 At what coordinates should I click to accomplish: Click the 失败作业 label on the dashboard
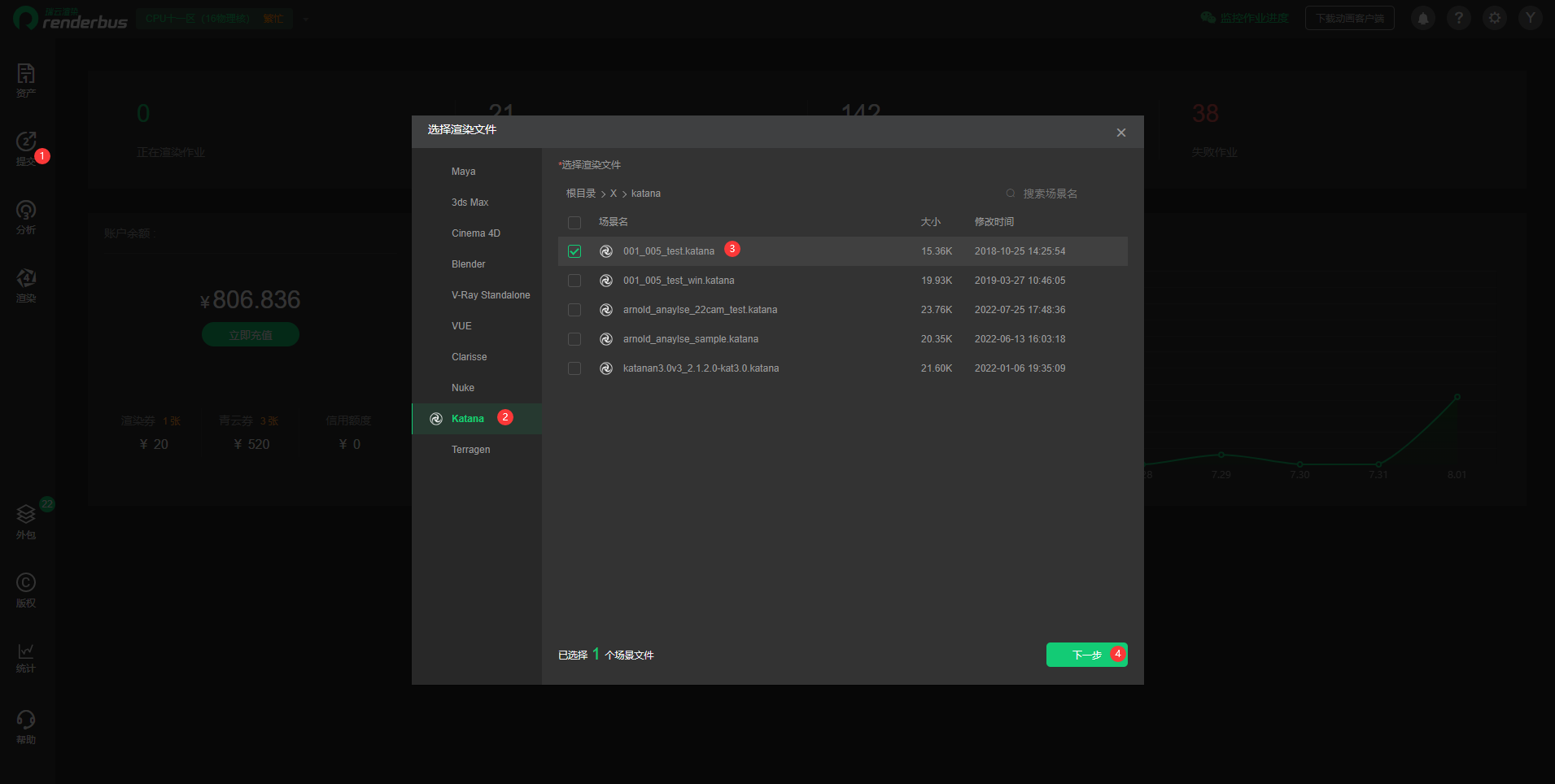click(1214, 153)
